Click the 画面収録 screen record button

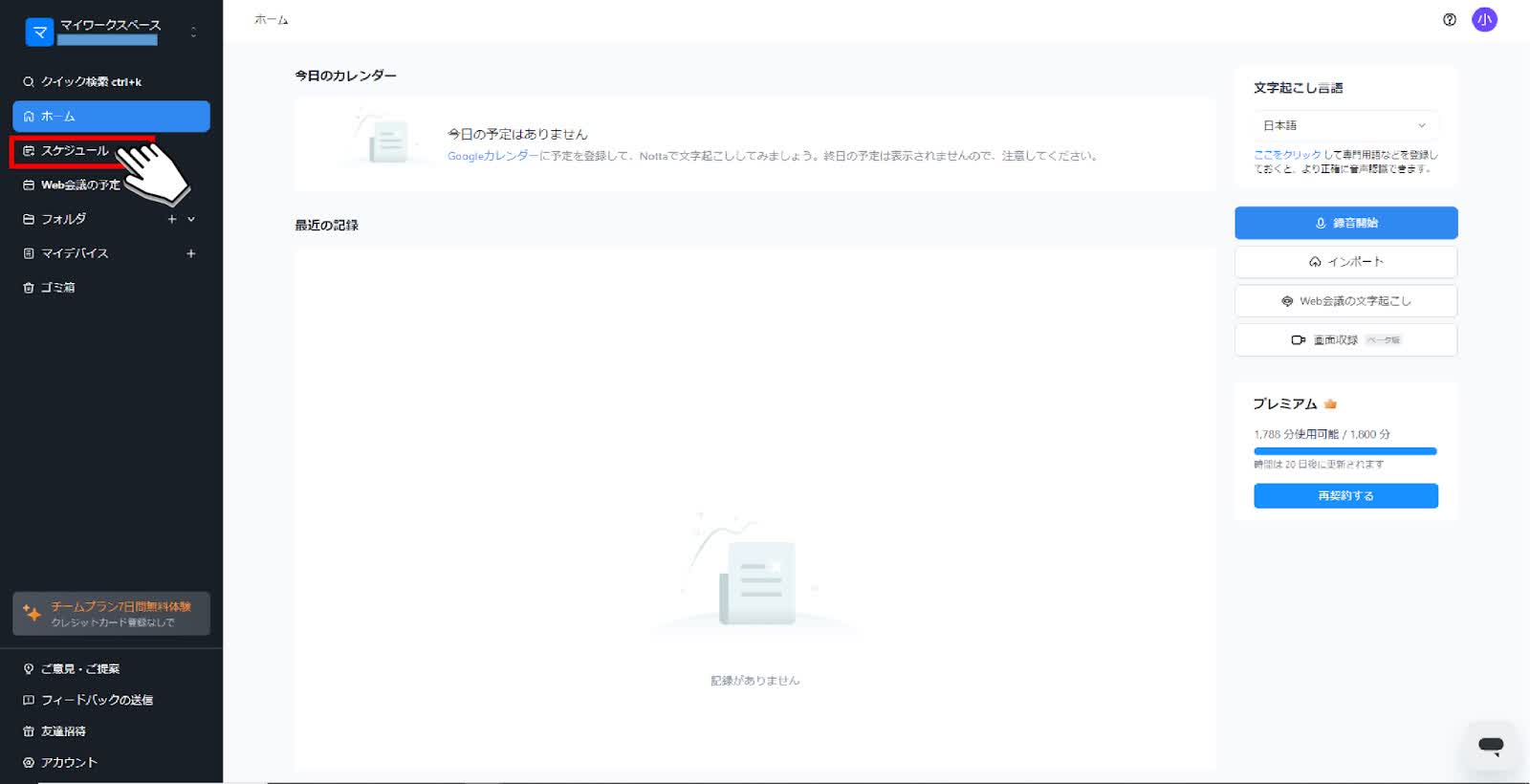[x=1345, y=340]
